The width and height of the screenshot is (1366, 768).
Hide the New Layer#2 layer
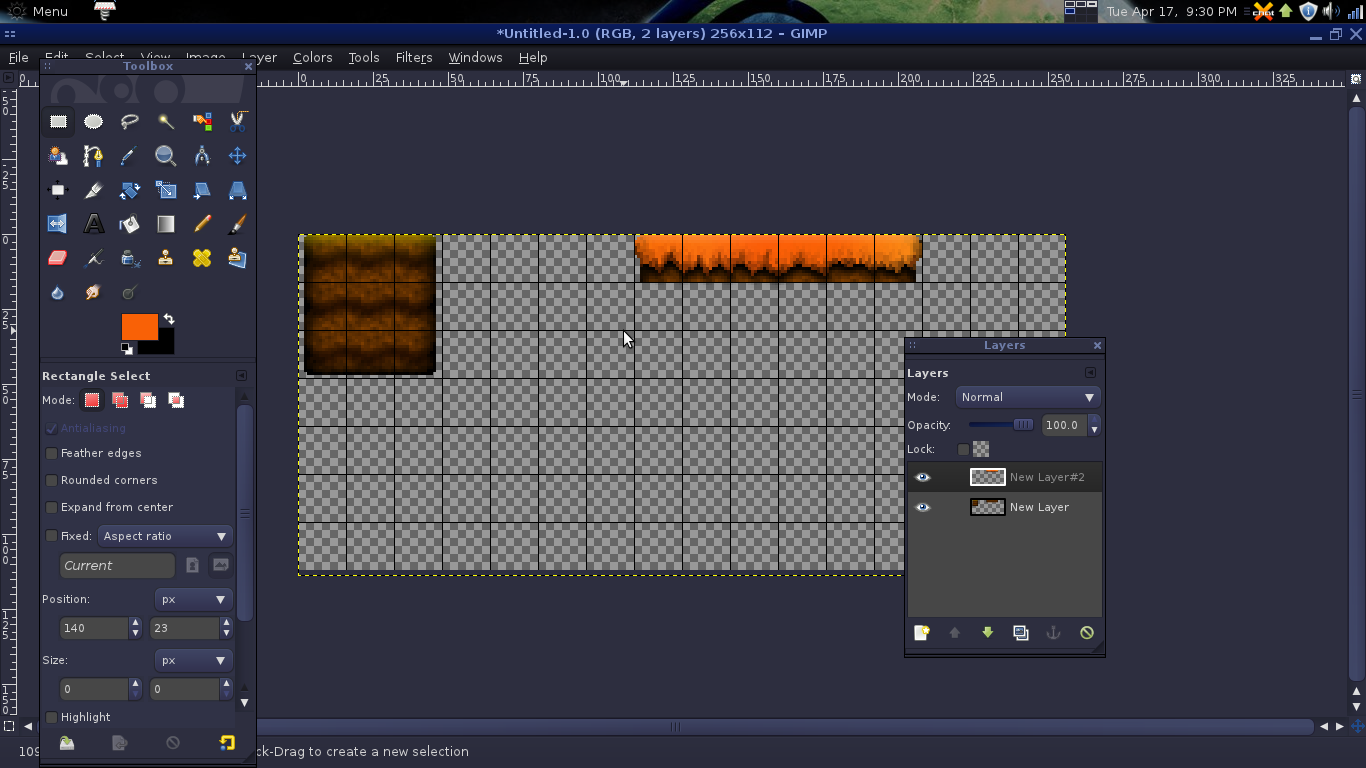922,477
